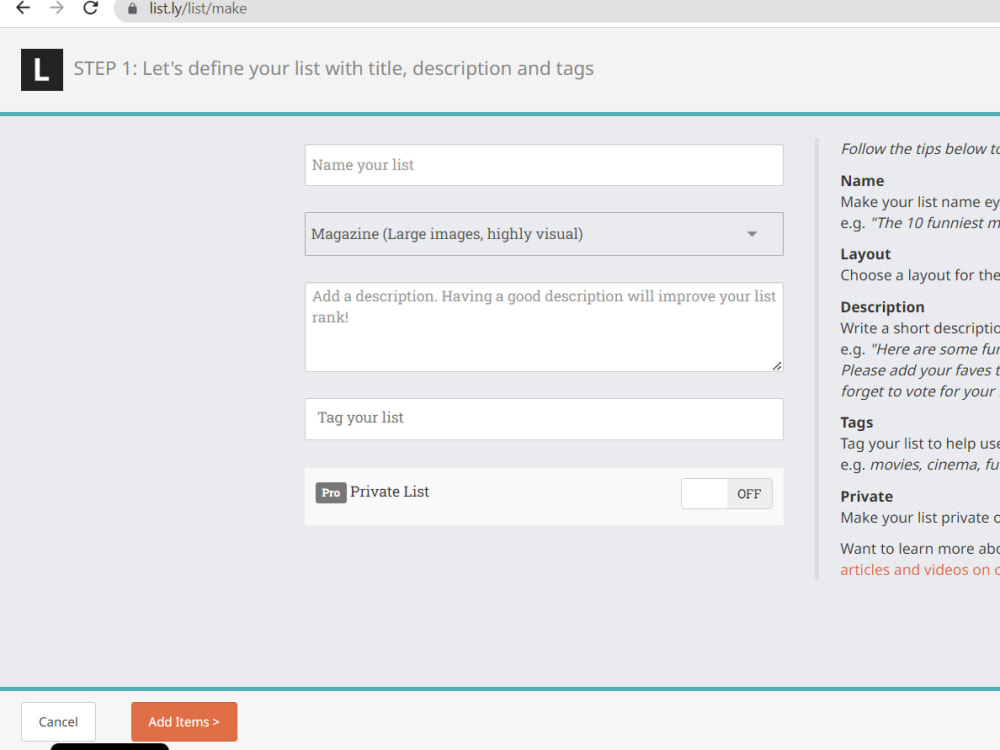Toggle the Private List OFF switch
The image size is (1000, 750).
coord(726,494)
